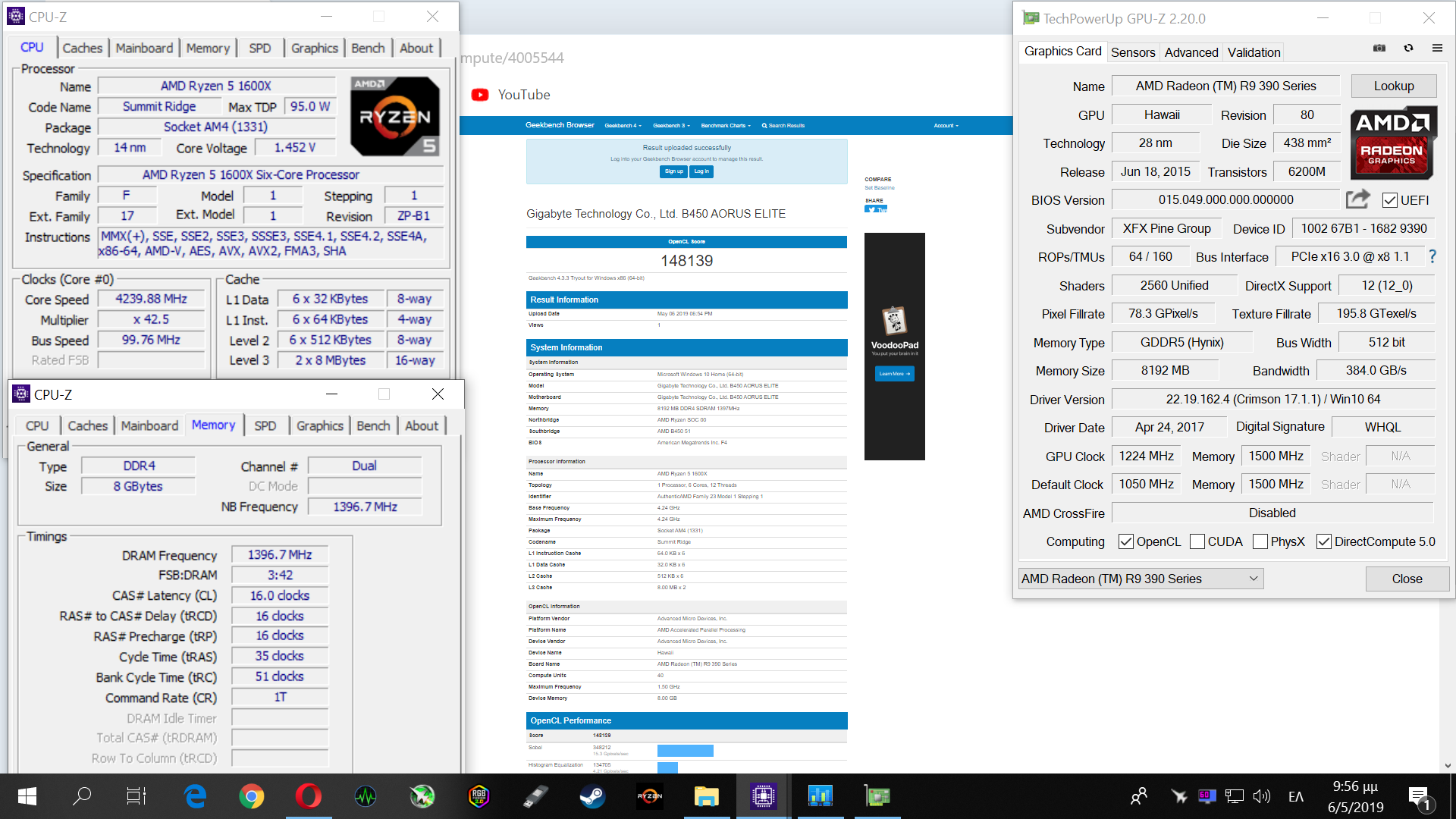Expand the Geekbench 4 nav dropdown
The width and height of the screenshot is (1456, 819).
tap(622, 126)
